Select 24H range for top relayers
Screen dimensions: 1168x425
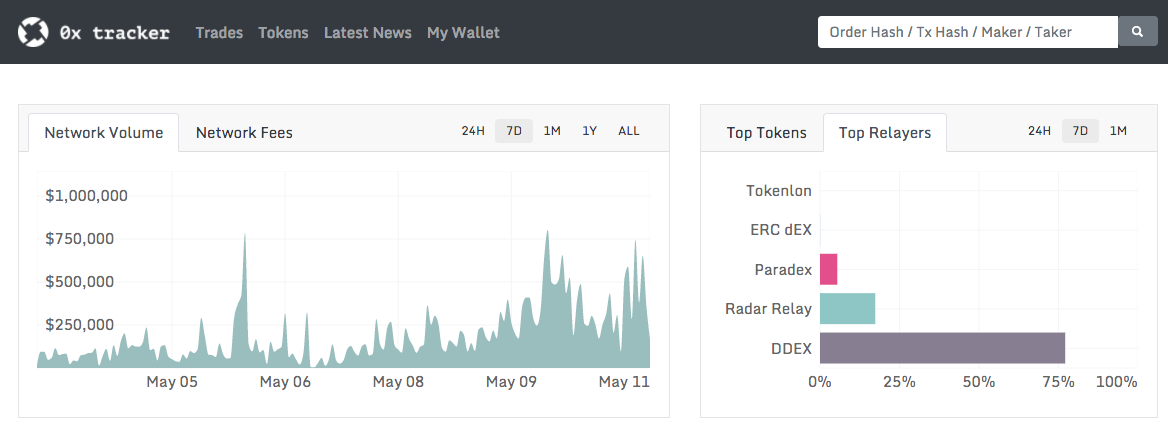pyautogui.click(x=1039, y=131)
